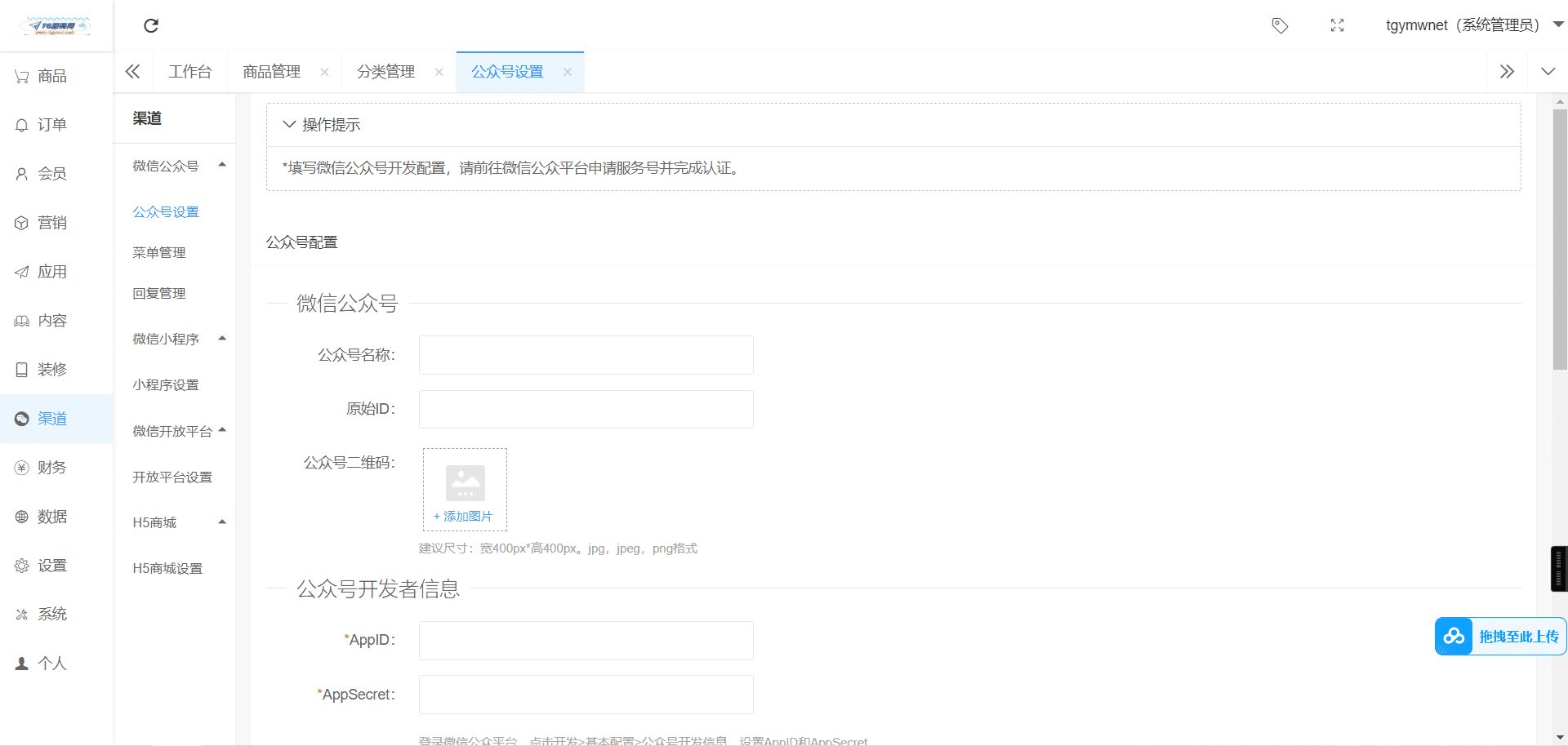1568x746 pixels.
Task: Open 设置 gear item in sidebar
Action: point(22,566)
